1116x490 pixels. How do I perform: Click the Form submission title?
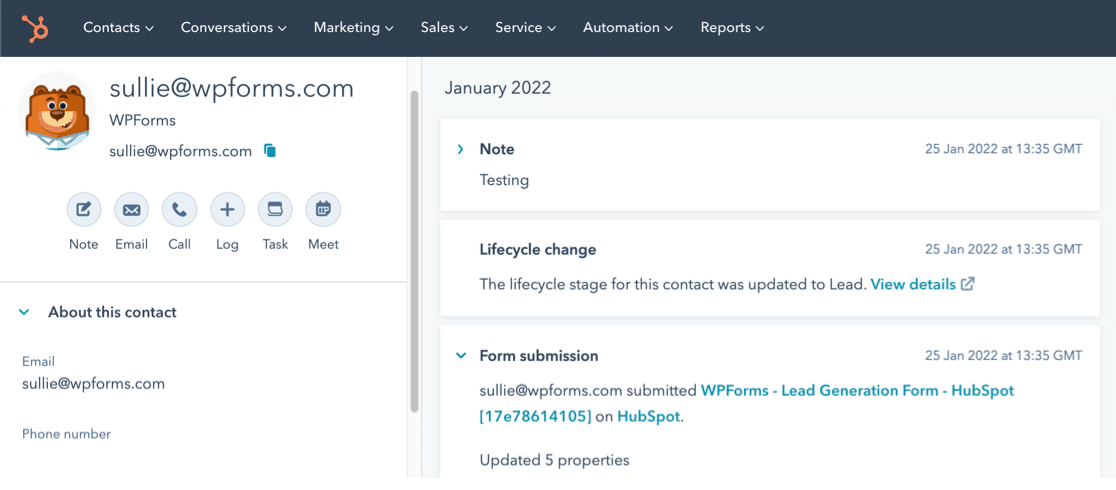(539, 355)
